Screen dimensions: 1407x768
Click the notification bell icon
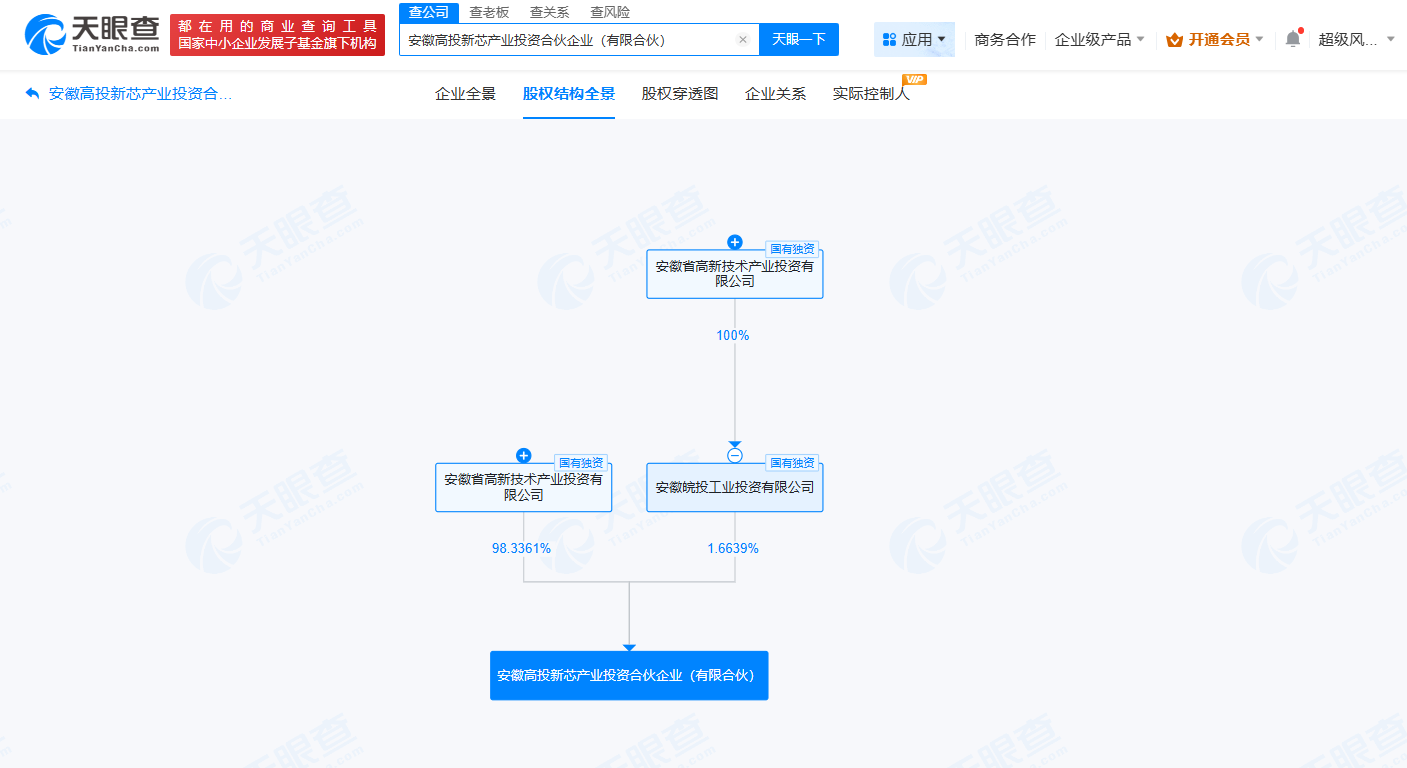click(1291, 37)
